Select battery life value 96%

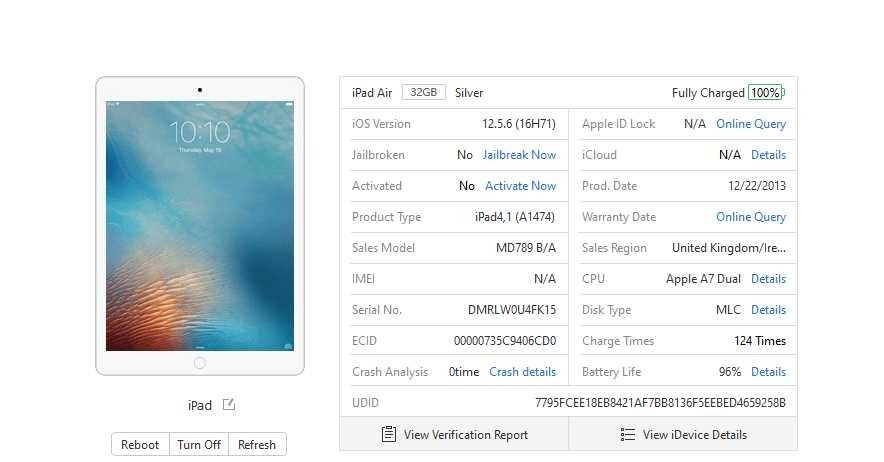[730, 372]
